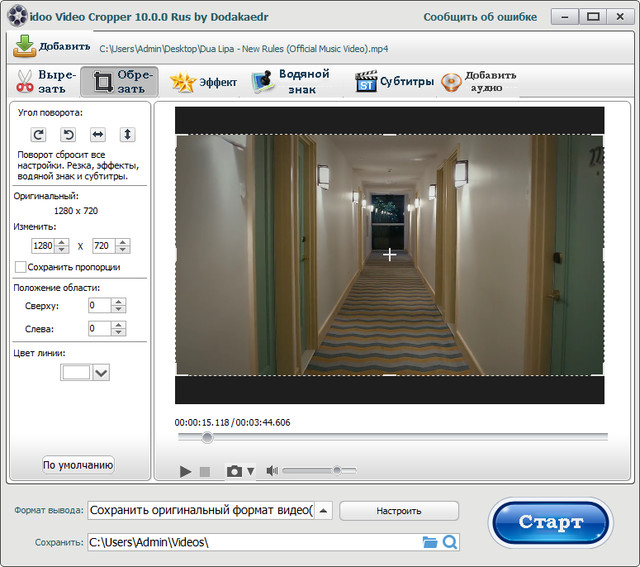Open output folder icon
Image resolution: width=640 pixels, height=567 pixels.
[430, 542]
